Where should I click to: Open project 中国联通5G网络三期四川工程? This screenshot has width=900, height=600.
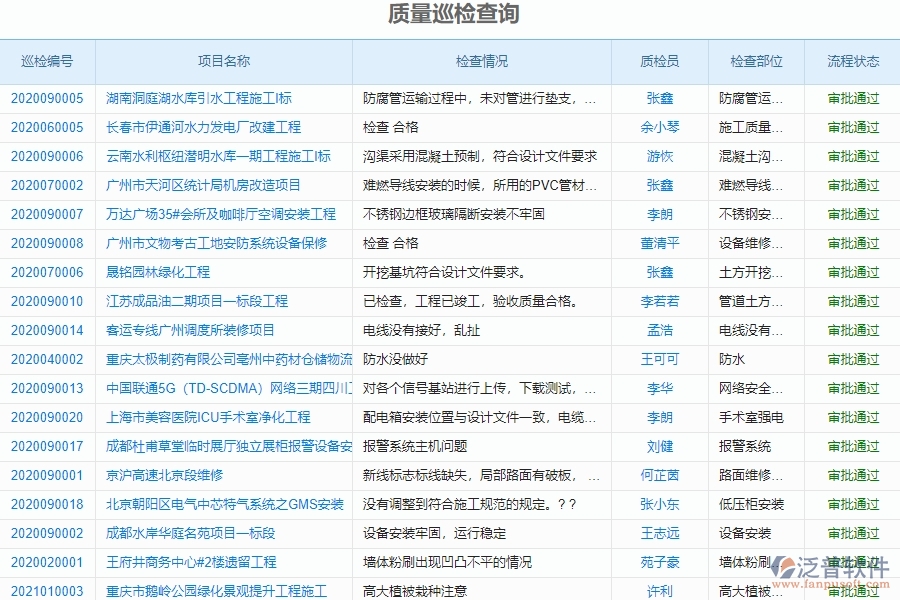click(x=224, y=388)
